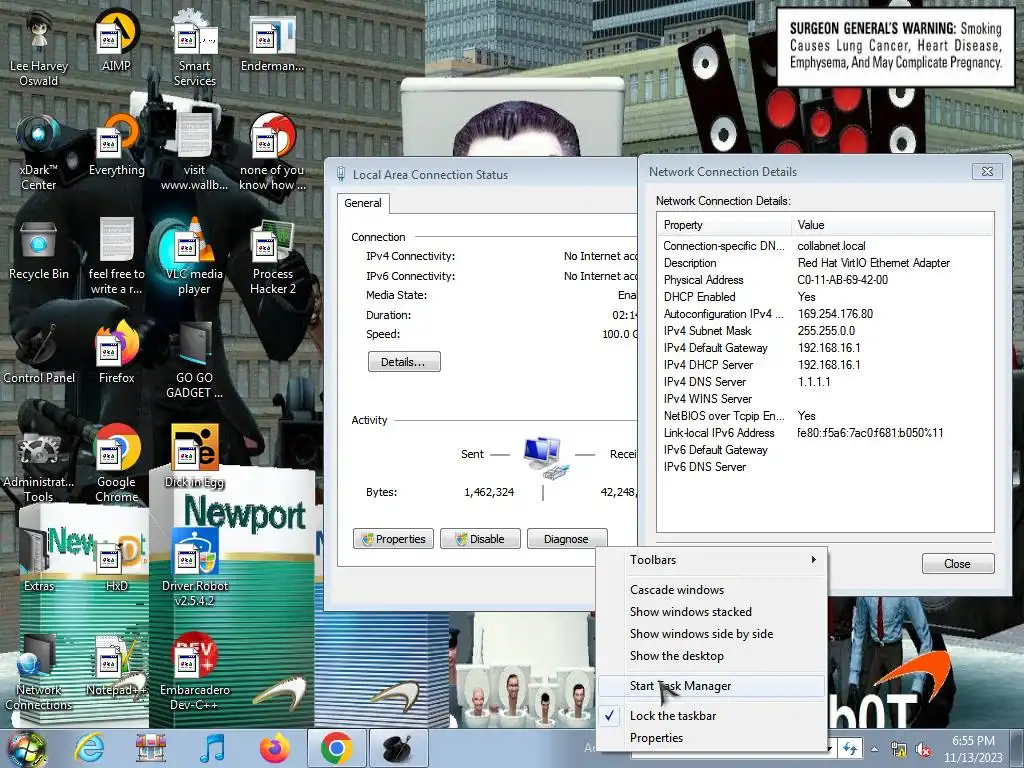The height and width of the screenshot is (768, 1024).
Task: Launch Notepad++ desktop shortcut
Action: [x=116, y=664]
